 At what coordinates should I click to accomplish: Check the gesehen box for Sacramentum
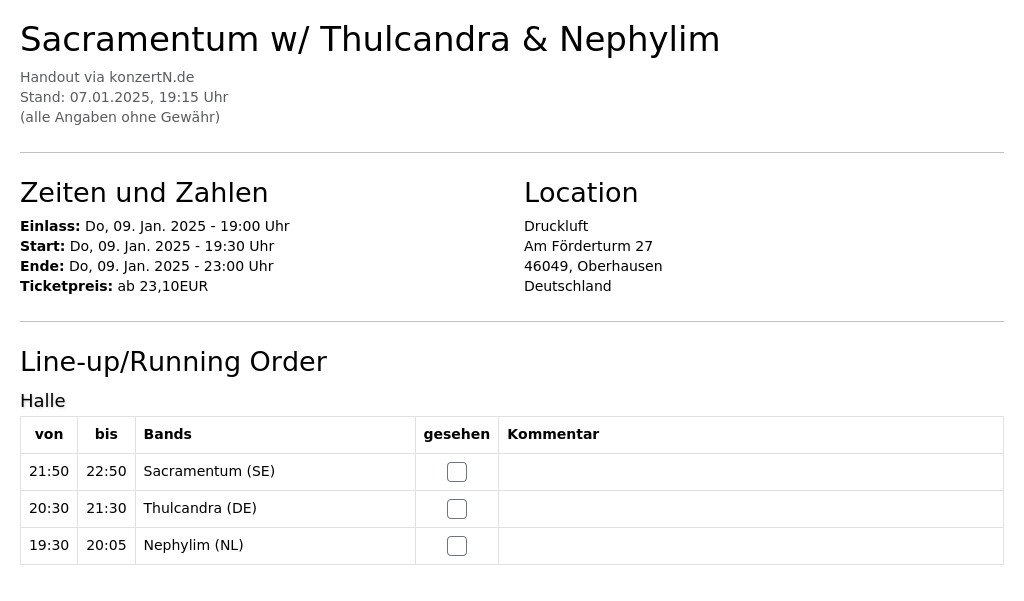pyautogui.click(x=456, y=472)
